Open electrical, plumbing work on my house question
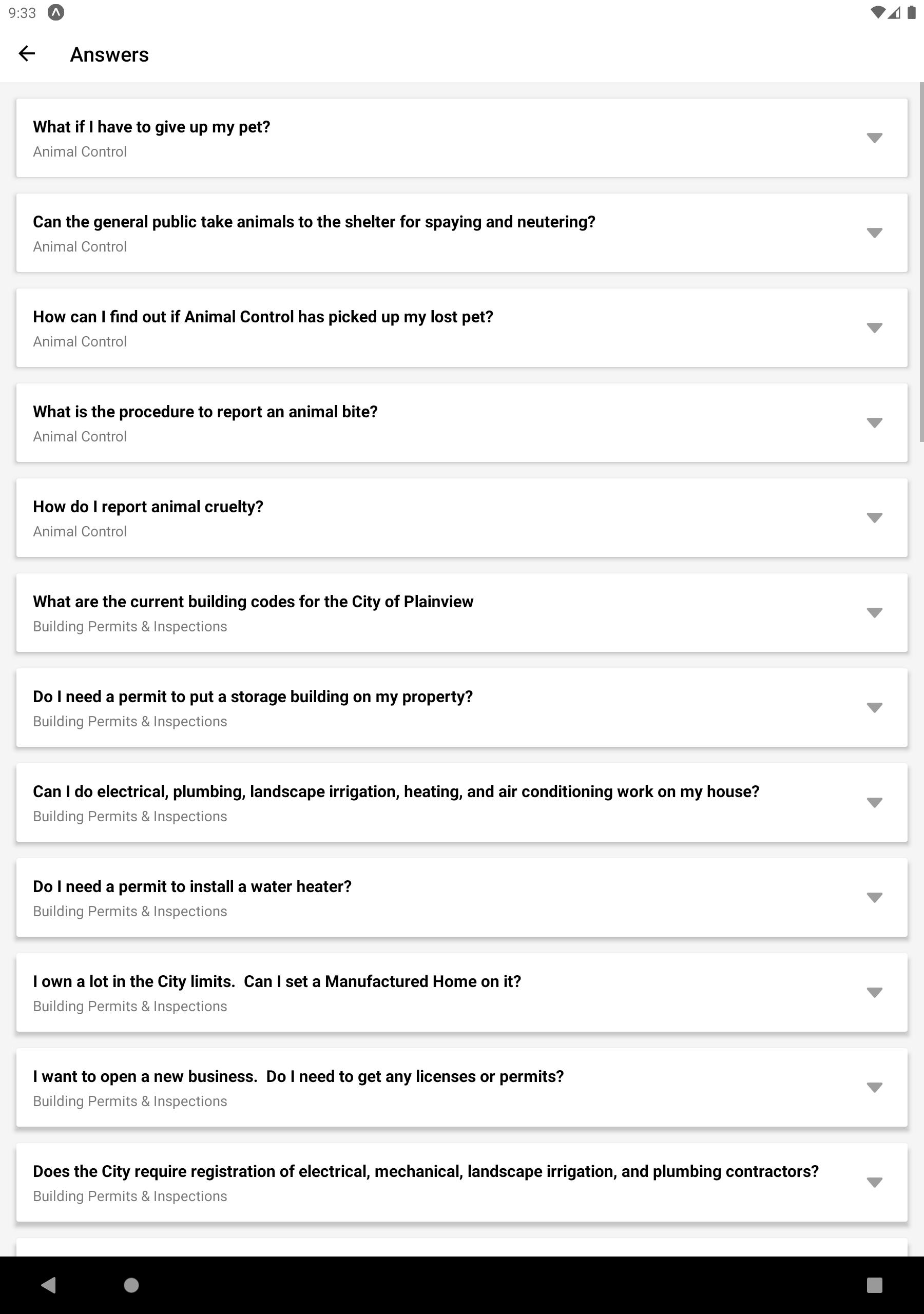The width and height of the screenshot is (924, 1314). [x=461, y=803]
